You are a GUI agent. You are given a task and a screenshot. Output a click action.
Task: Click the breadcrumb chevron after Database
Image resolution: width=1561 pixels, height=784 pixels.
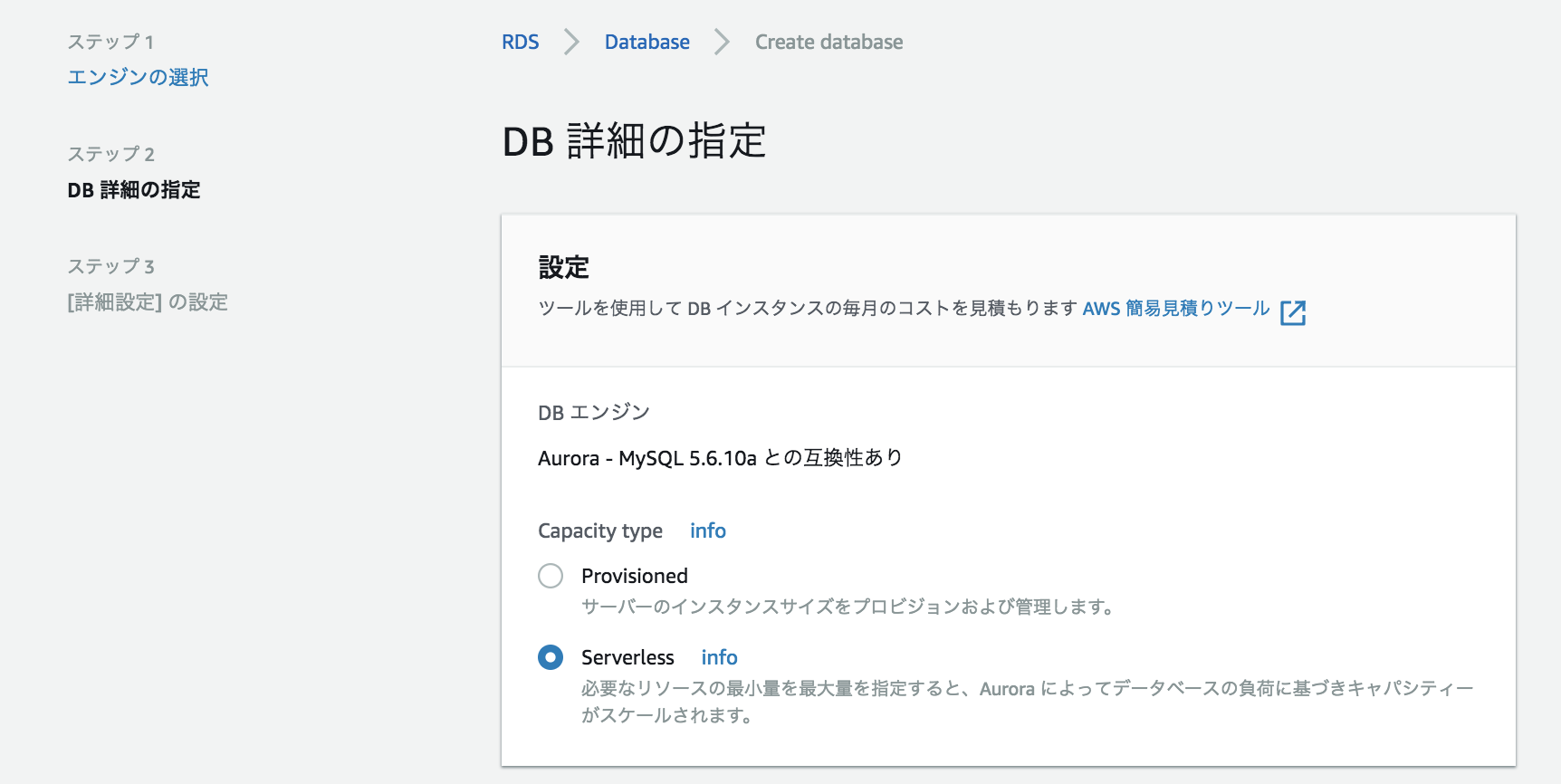[x=722, y=43]
